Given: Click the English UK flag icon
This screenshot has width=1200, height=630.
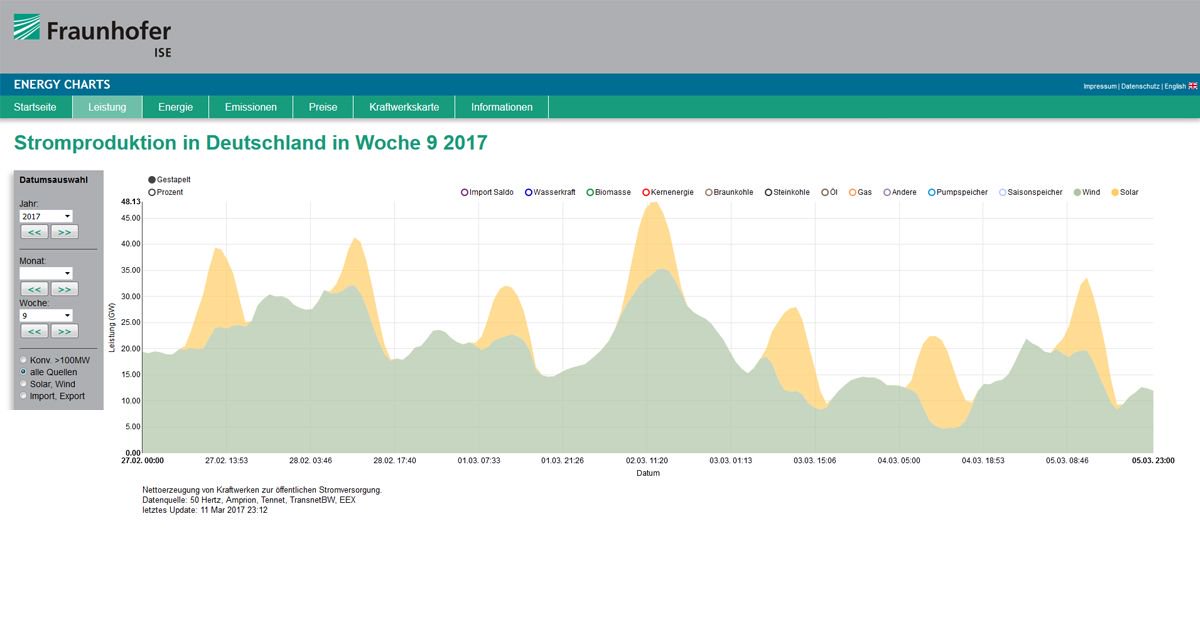Looking at the screenshot, I should [1193, 86].
